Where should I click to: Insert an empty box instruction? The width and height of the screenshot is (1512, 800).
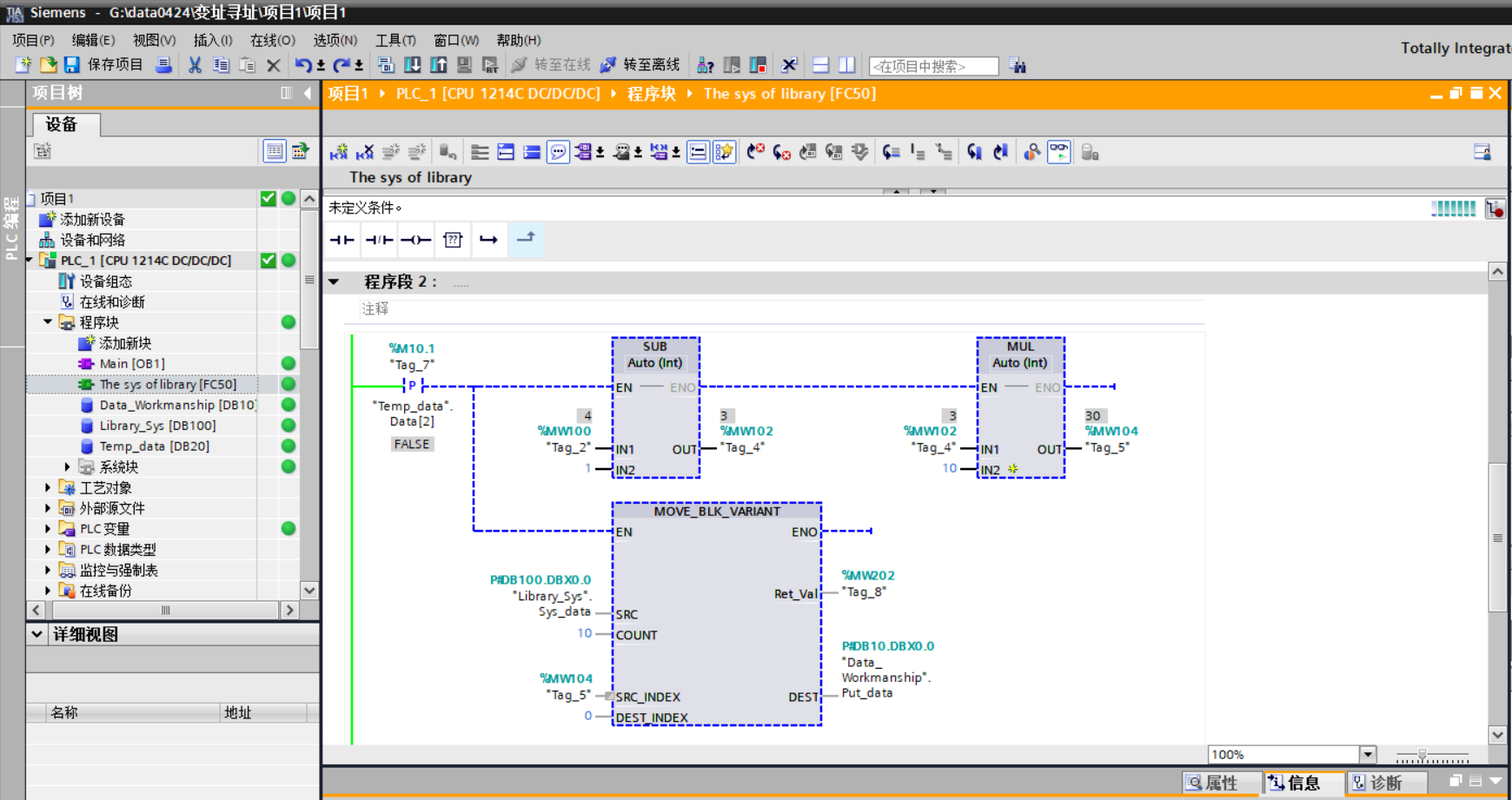coord(453,240)
